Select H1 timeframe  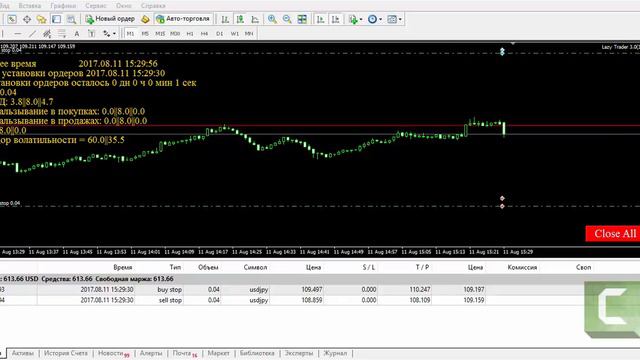190,33
